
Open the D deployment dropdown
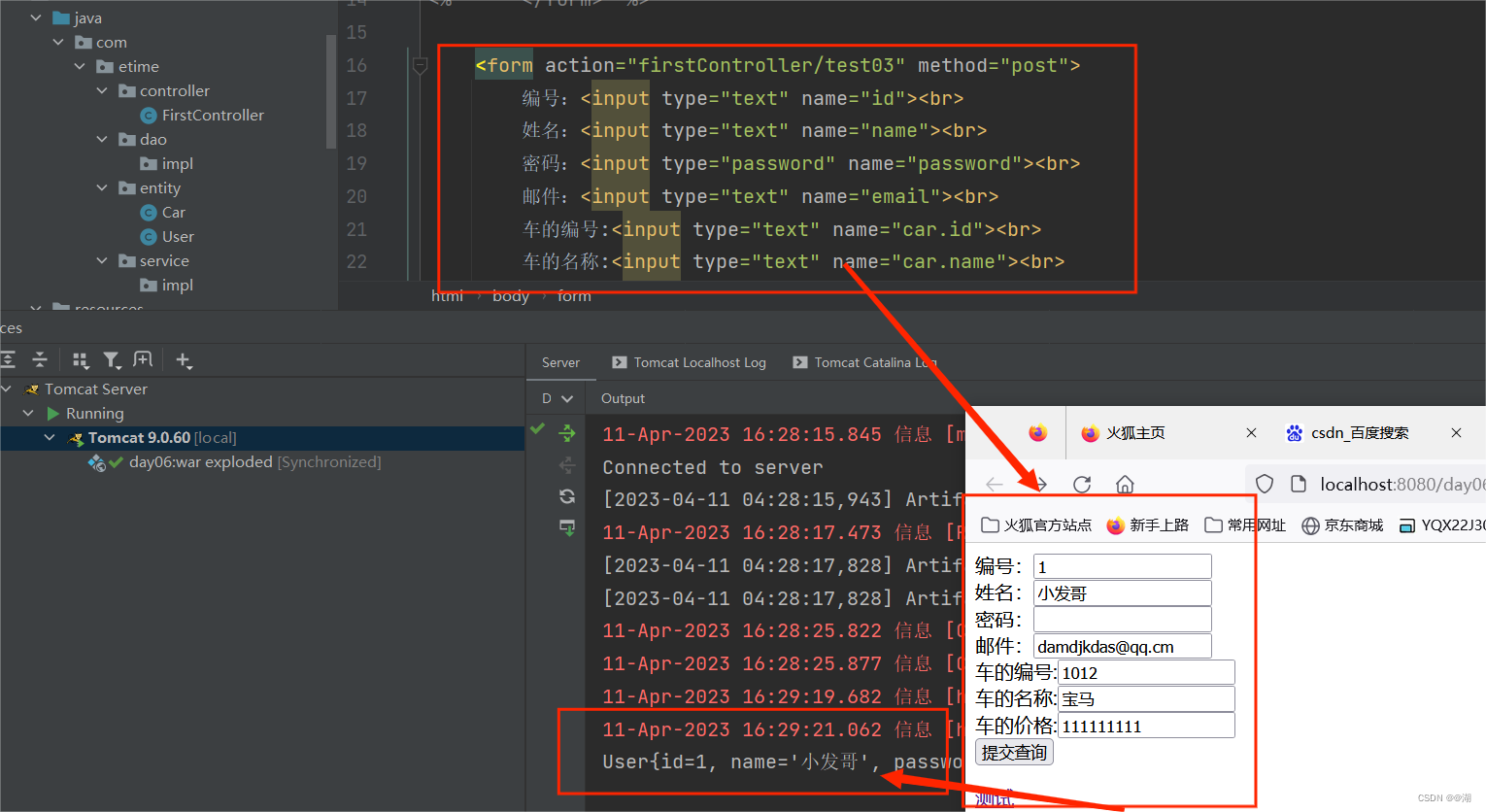(x=557, y=398)
